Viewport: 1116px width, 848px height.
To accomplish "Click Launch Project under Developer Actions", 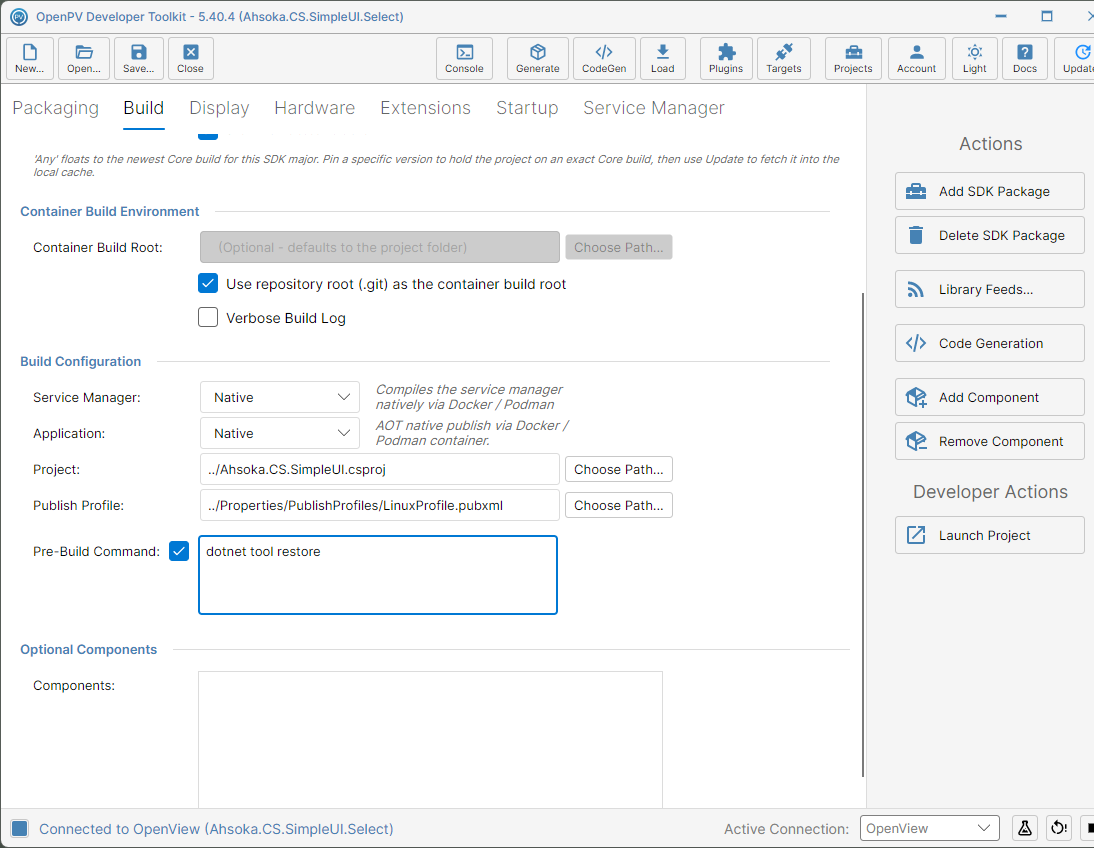I will pyautogui.click(x=989, y=535).
